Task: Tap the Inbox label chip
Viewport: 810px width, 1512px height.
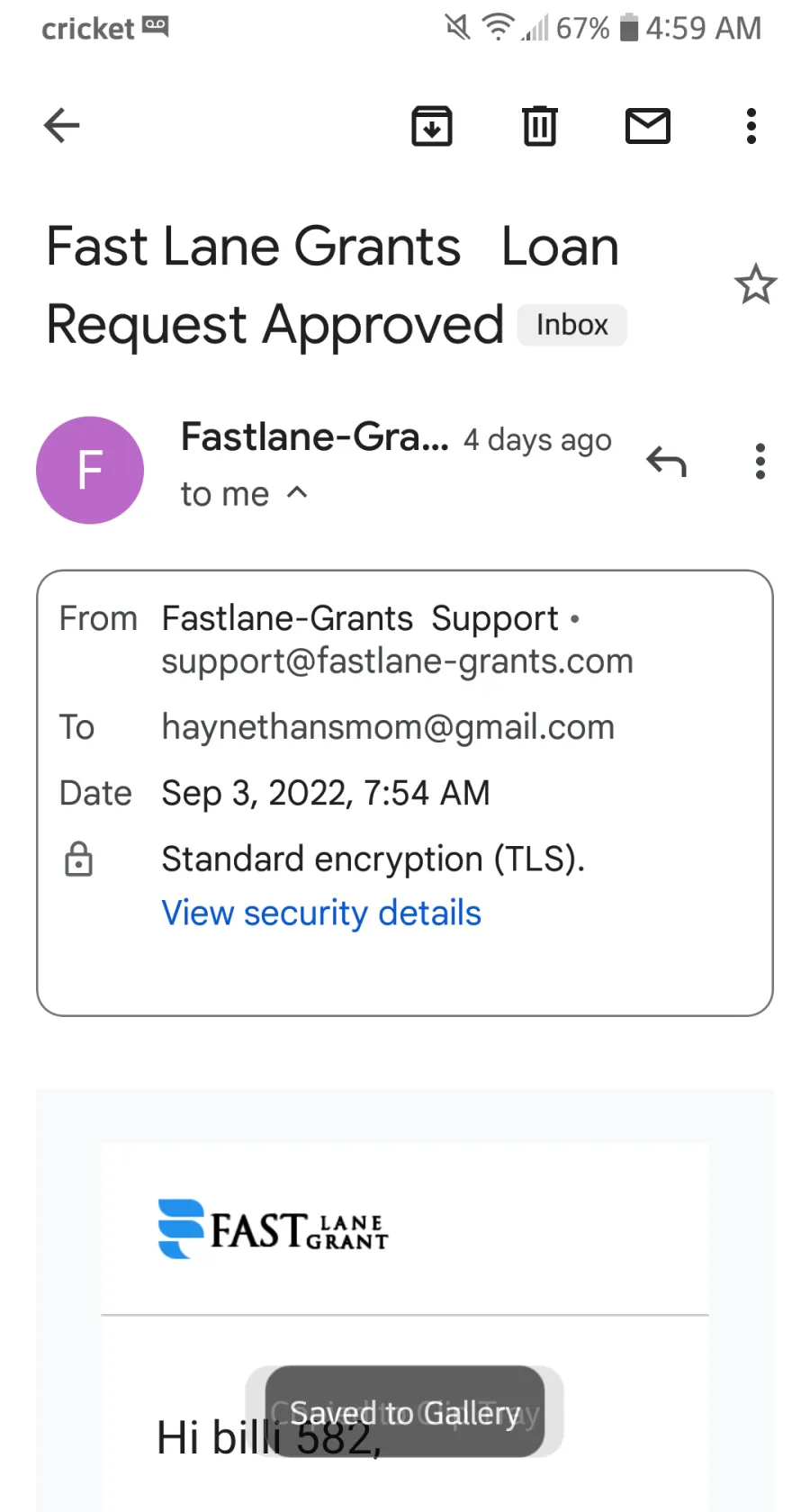Action: point(572,324)
